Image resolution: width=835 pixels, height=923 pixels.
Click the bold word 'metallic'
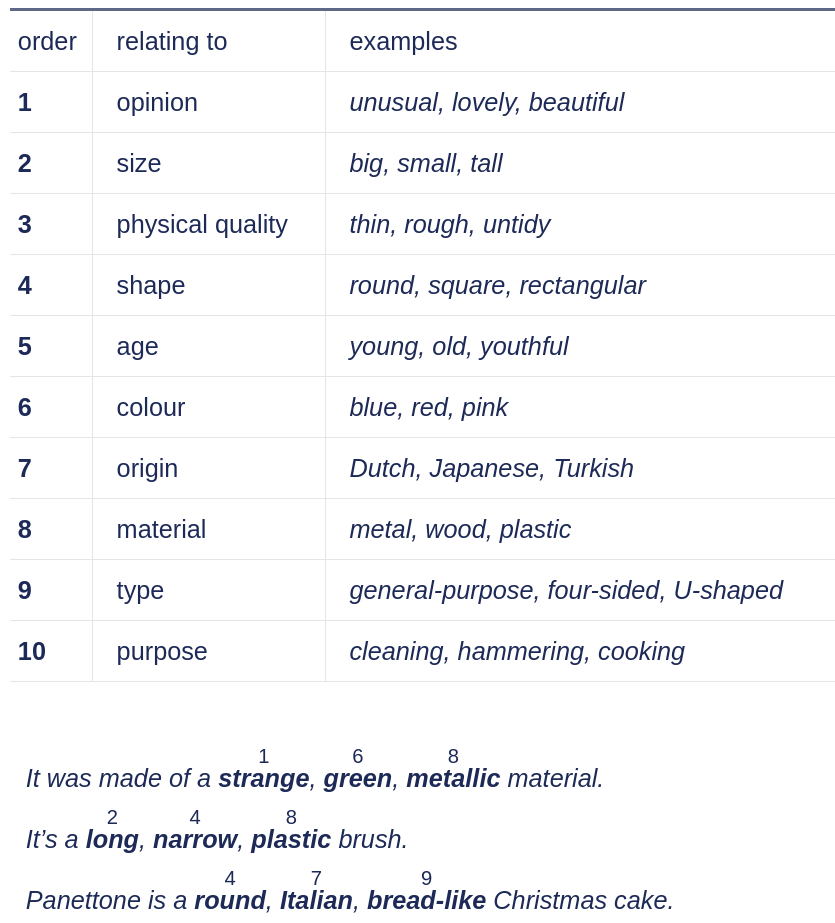[x=453, y=778]
